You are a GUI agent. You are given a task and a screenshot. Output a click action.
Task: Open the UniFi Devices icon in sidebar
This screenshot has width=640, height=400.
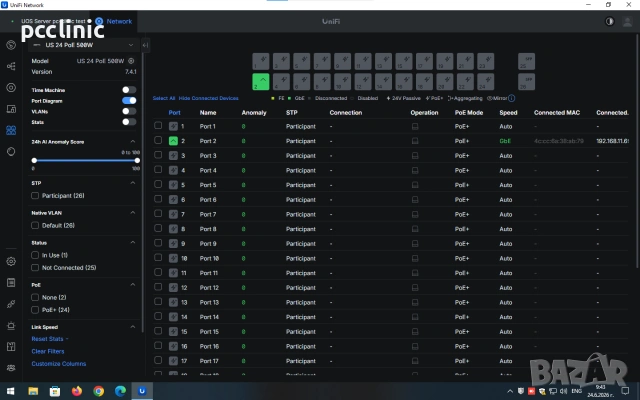pos(11,87)
